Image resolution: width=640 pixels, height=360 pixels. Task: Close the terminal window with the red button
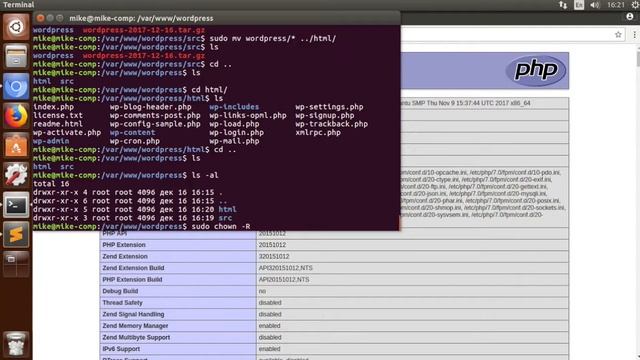40,18
